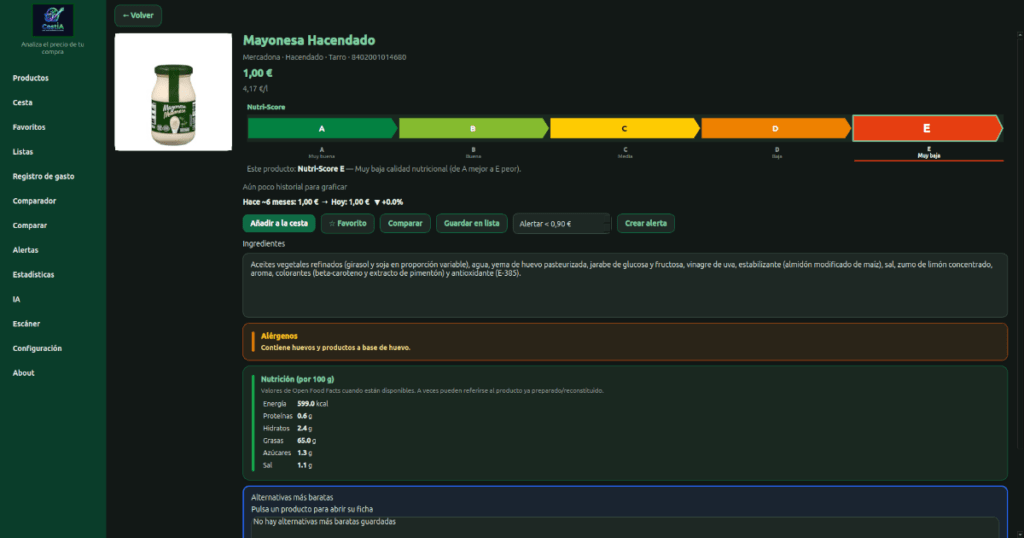Click Añadir a la cesta button
The height and width of the screenshot is (538, 1024).
pyautogui.click(x=279, y=223)
